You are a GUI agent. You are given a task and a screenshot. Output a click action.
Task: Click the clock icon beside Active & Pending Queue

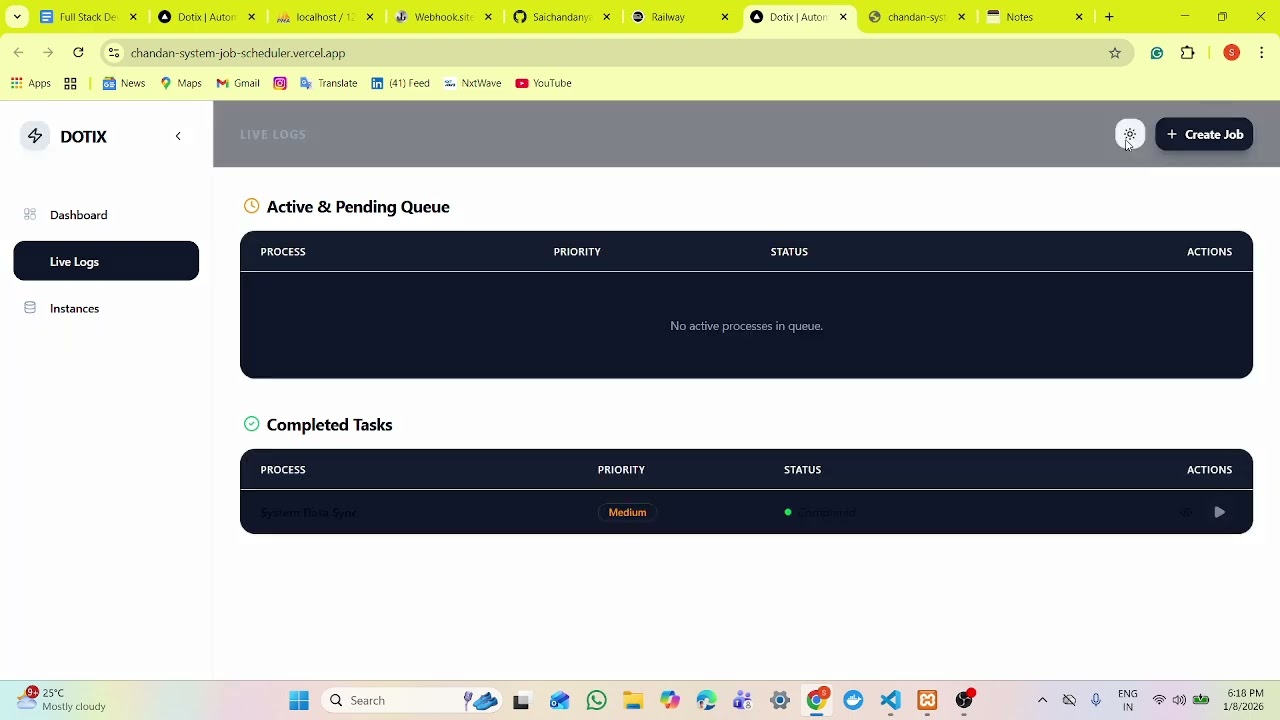(251, 206)
